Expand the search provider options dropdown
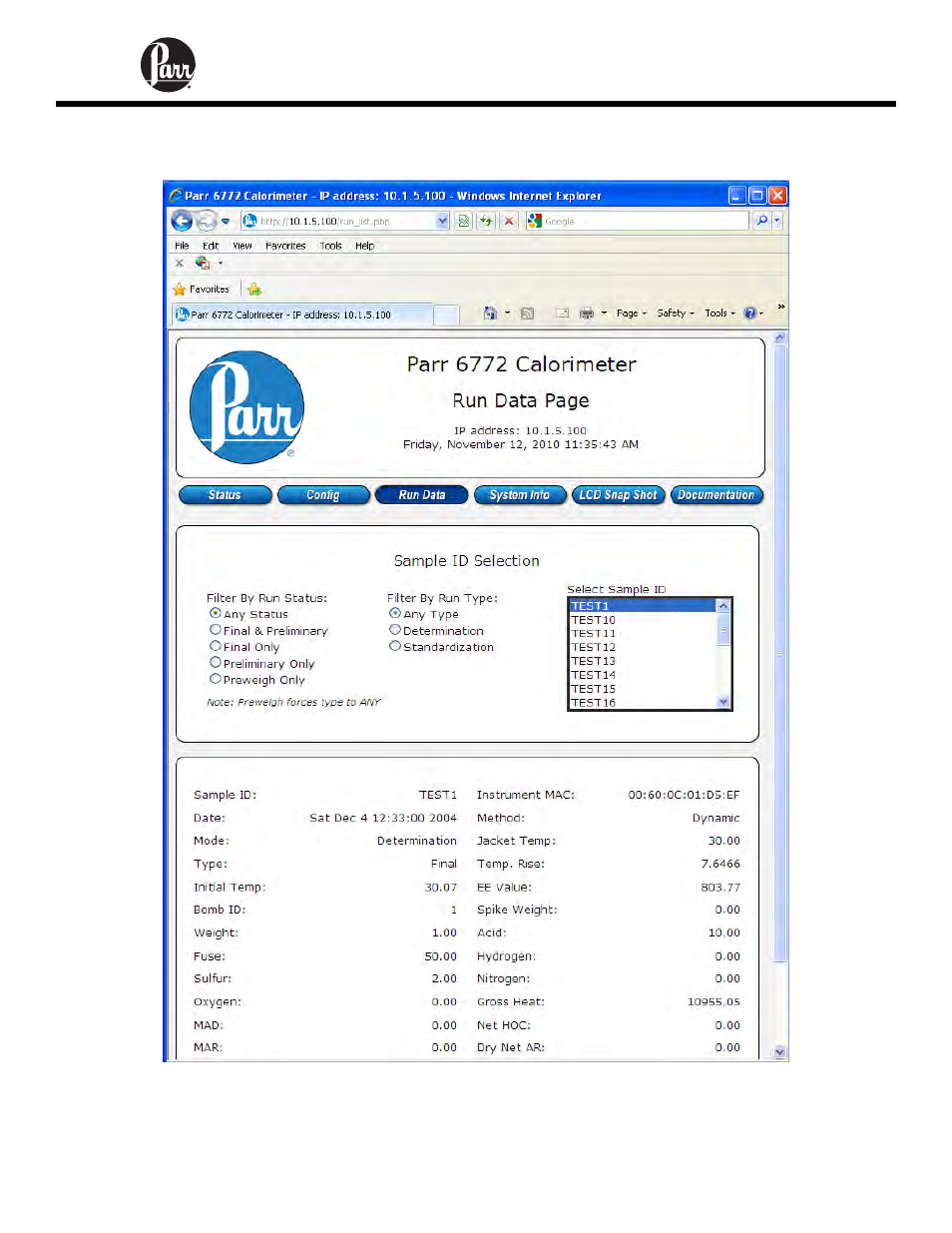The width and height of the screenshot is (952, 1233). pos(777,221)
